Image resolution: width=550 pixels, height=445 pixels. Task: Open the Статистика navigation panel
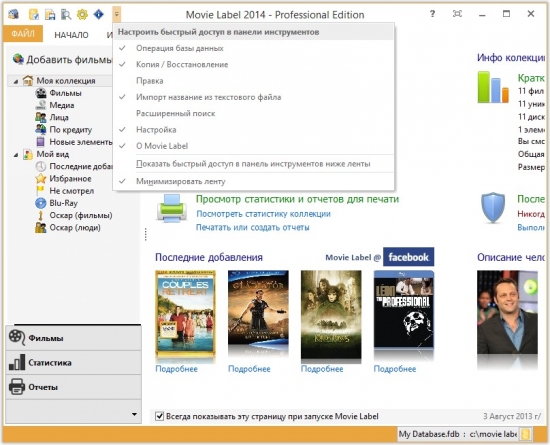pyautogui.click(x=74, y=363)
